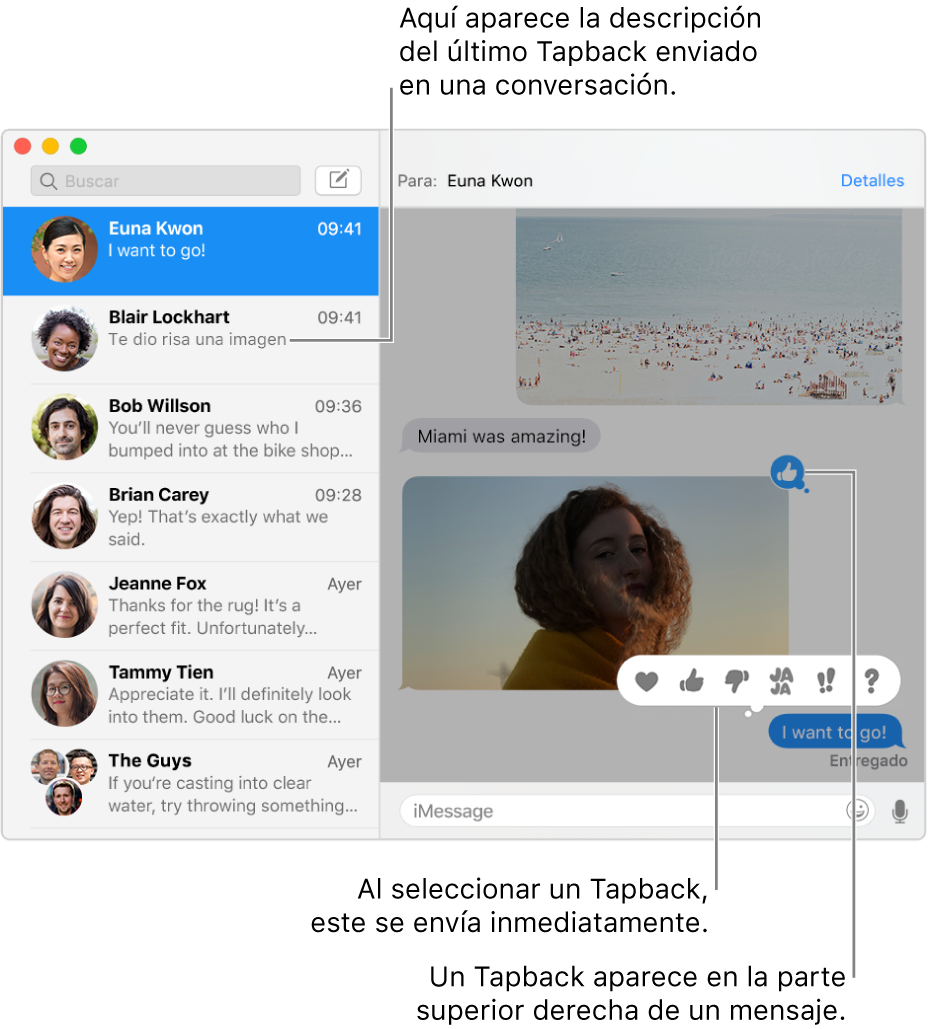Open Detalles for this conversation
The height and width of the screenshot is (1029, 931).
[872, 180]
